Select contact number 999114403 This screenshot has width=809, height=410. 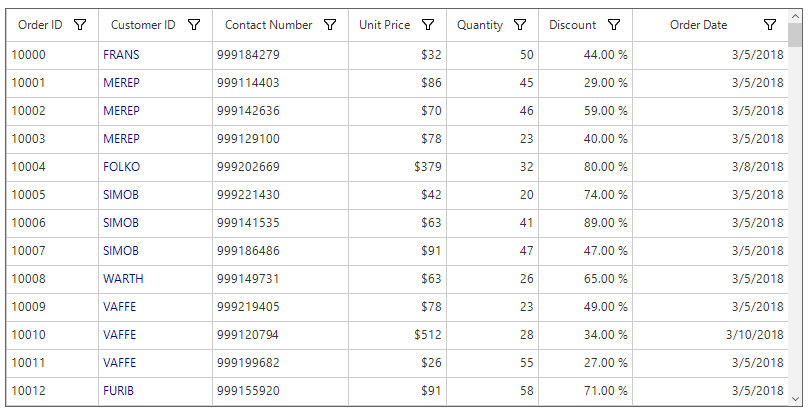coord(280,83)
